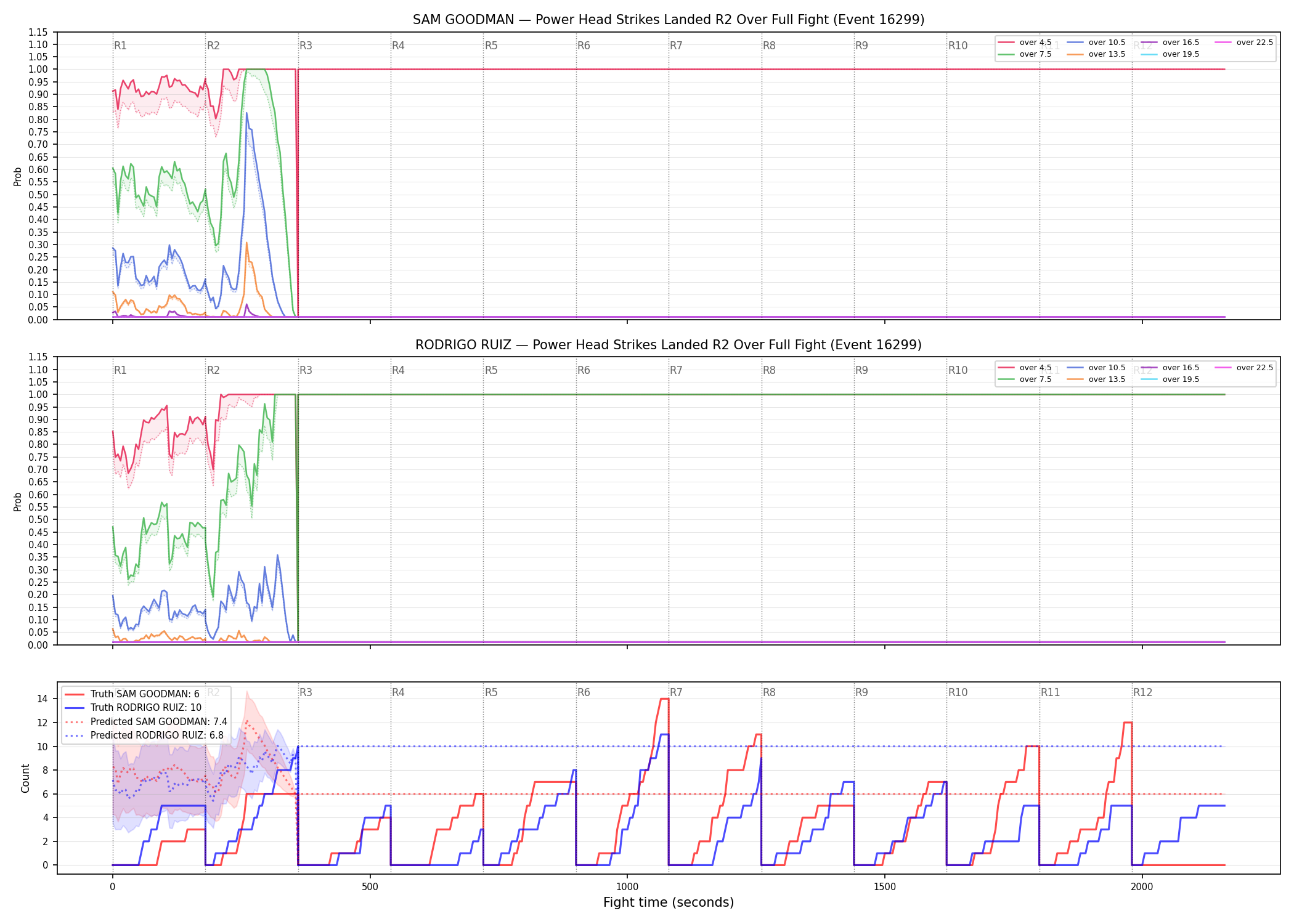The height and width of the screenshot is (924, 1294).
Task: Click 'over 22.5' legend entry in top chart
Action: (x=1244, y=43)
